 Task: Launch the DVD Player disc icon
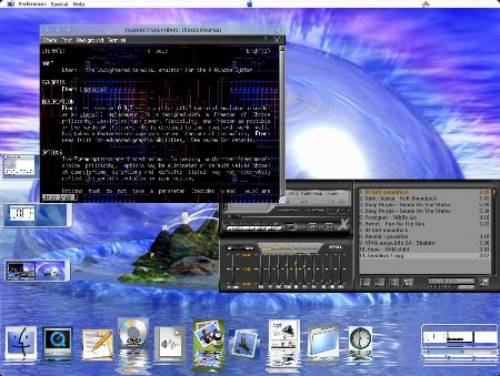(133, 335)
